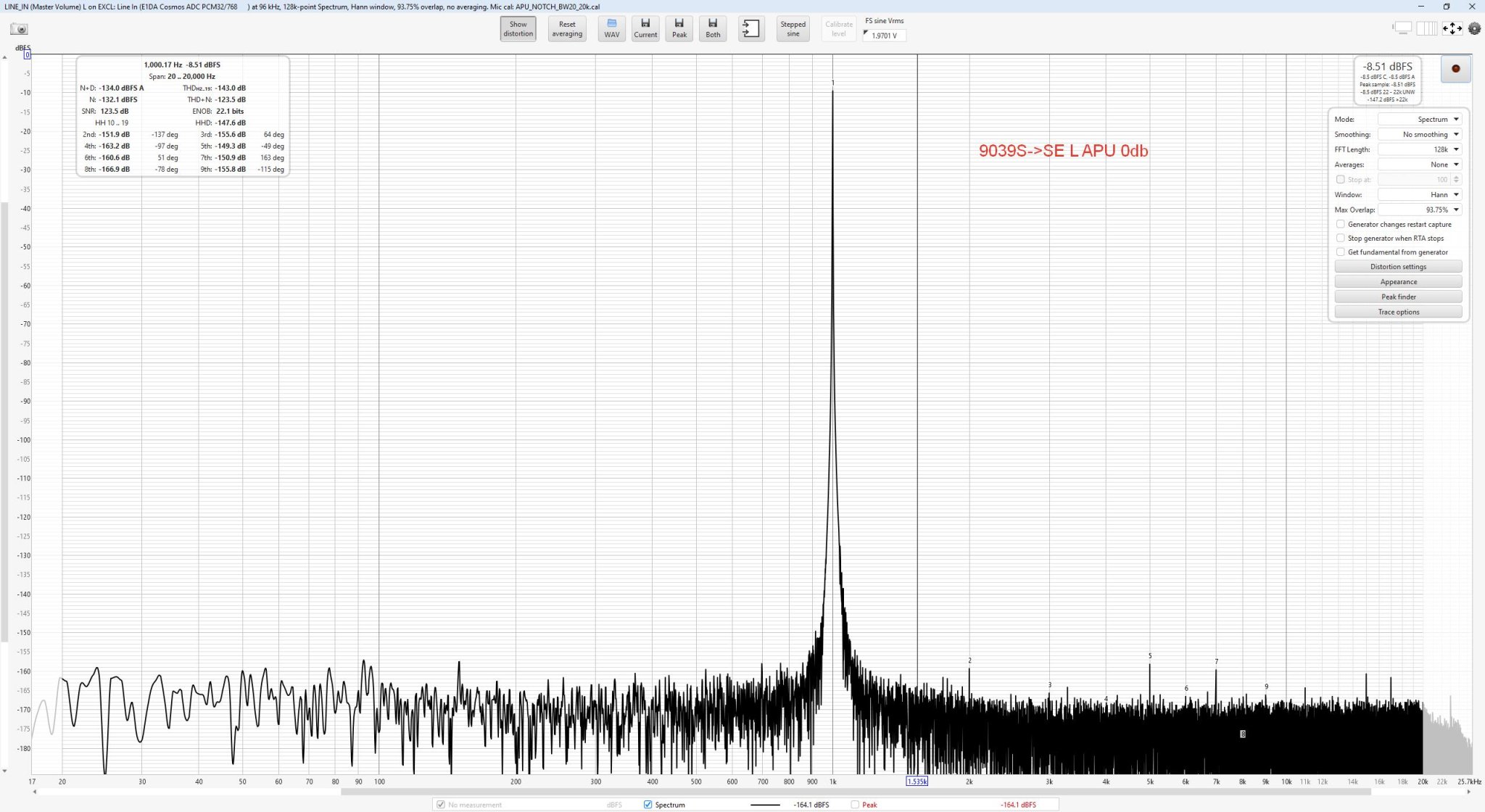Start recording with the red record button
The height and width of the screenshot is (812, 1485).
pos(1455,69)
